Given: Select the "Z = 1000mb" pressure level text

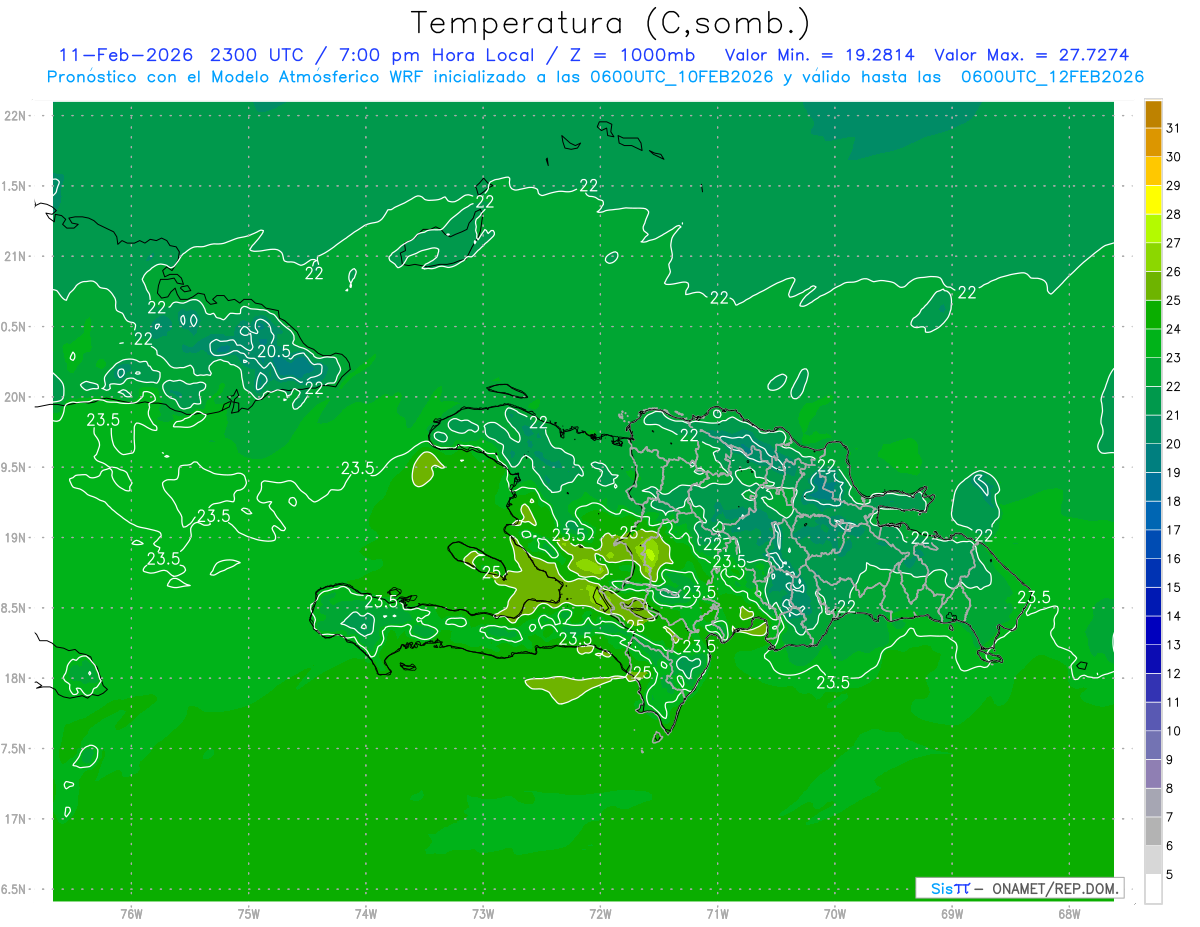Looking at the screenshot, I should pos(633,55).
